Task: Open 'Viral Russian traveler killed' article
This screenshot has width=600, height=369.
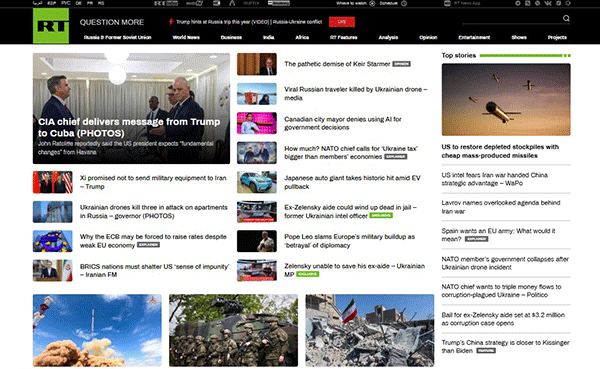Action: [355, 93]
